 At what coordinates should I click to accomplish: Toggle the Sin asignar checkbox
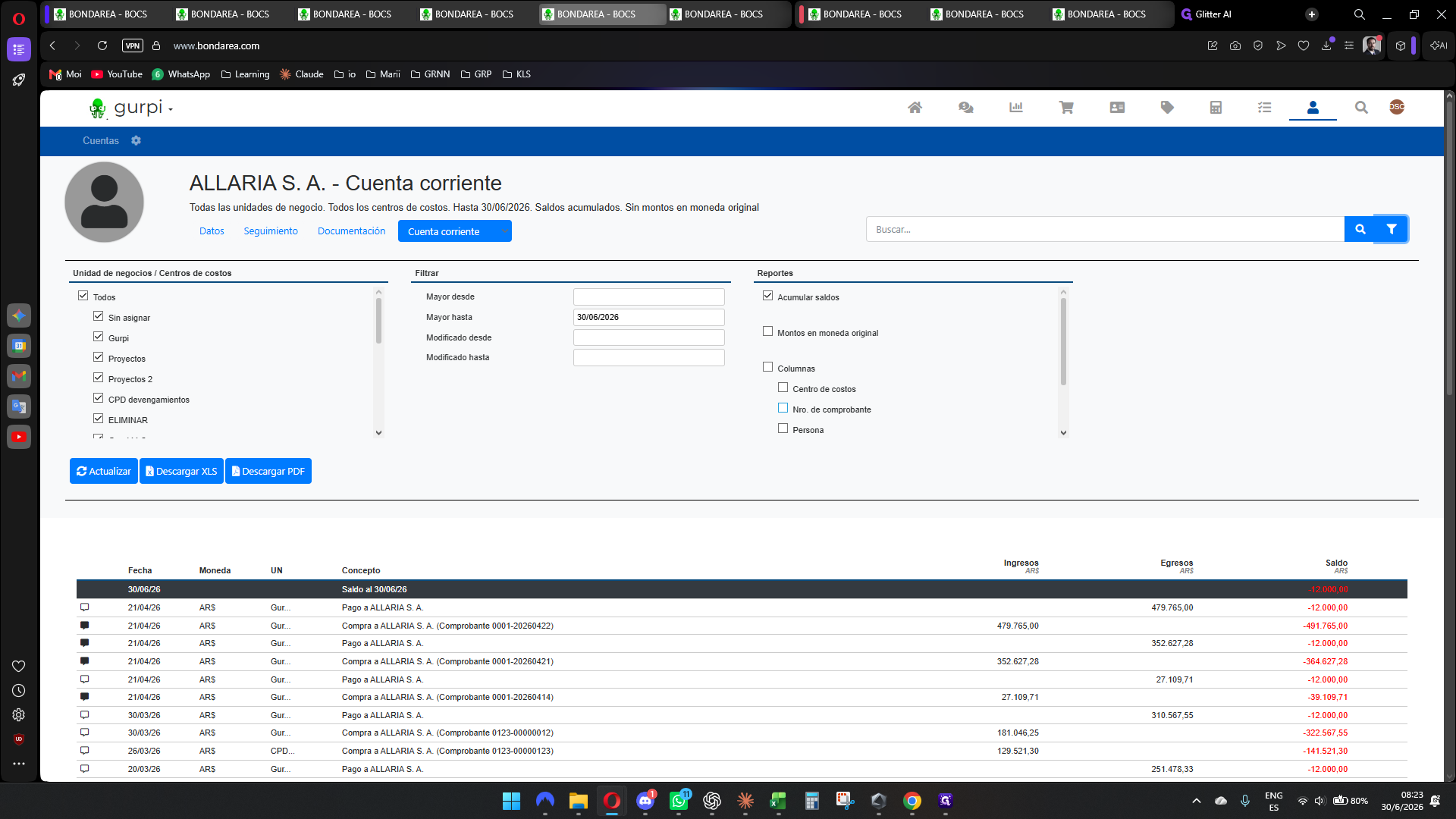point(99,316)
